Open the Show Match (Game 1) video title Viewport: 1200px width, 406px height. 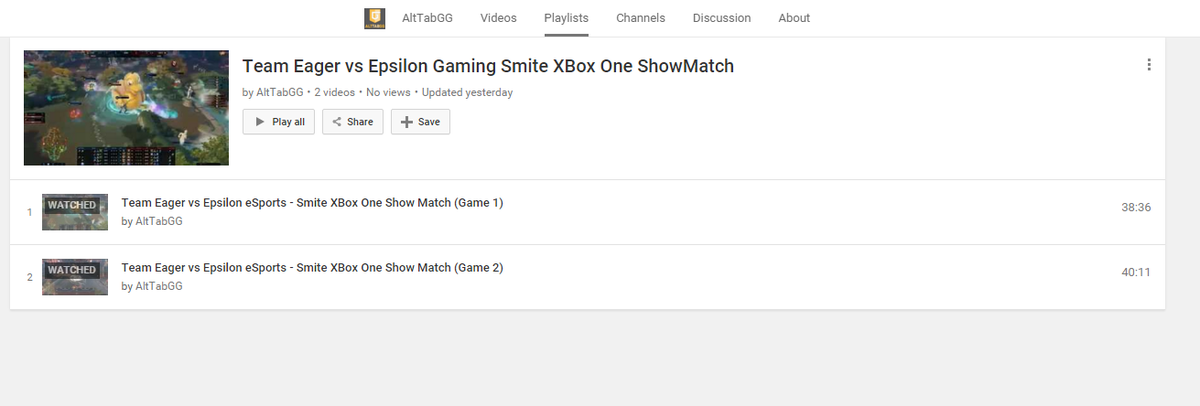click(312, 203)
